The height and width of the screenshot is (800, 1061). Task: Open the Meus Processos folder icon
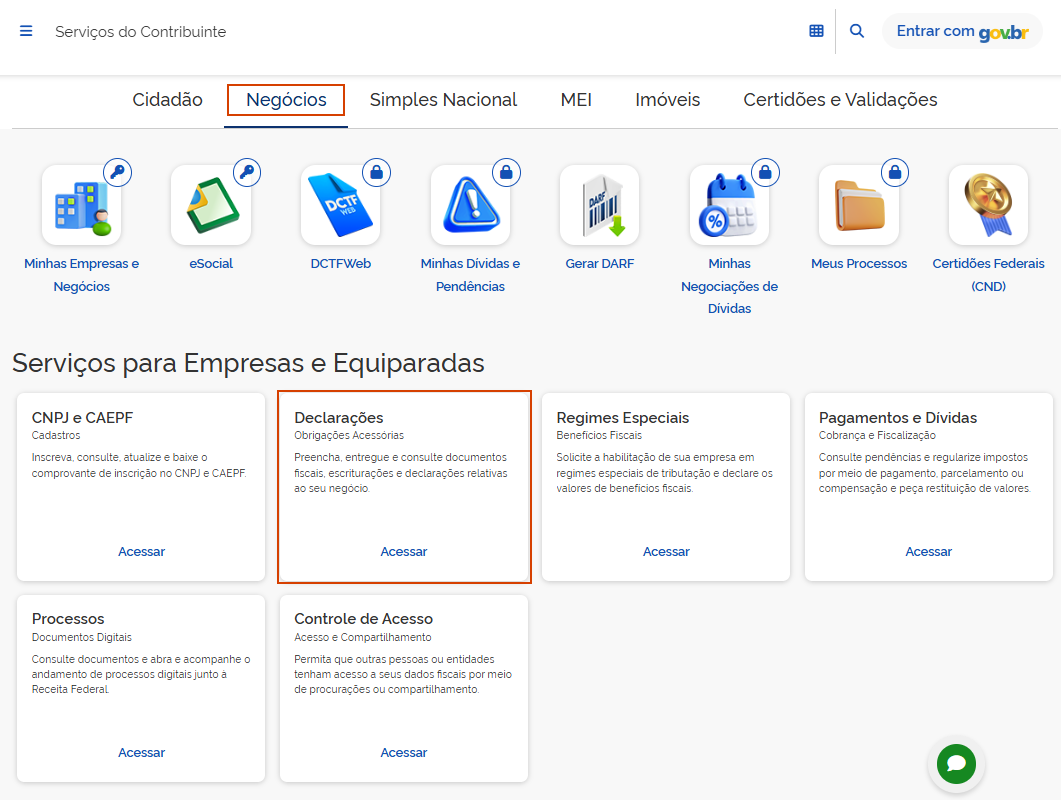click(x=858, y=206)
